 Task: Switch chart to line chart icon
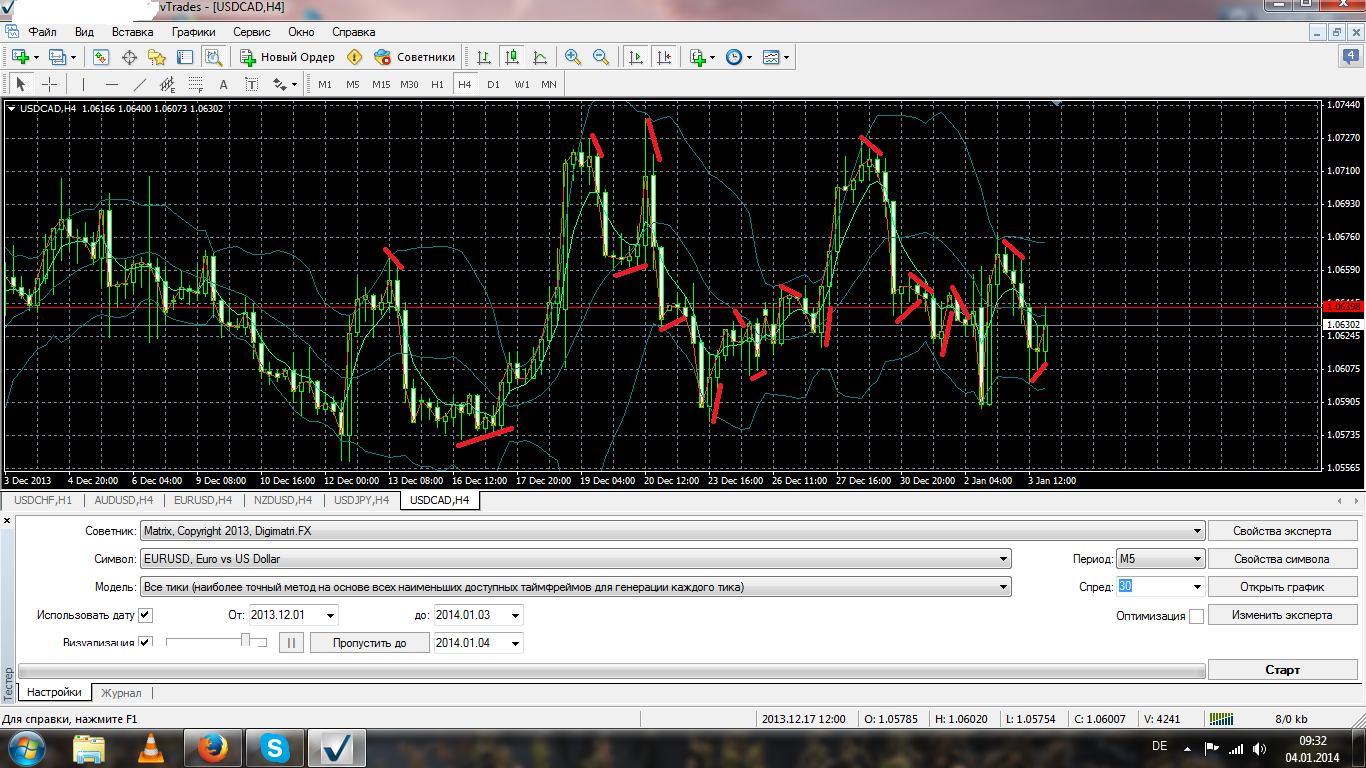(x=540, y=57)
